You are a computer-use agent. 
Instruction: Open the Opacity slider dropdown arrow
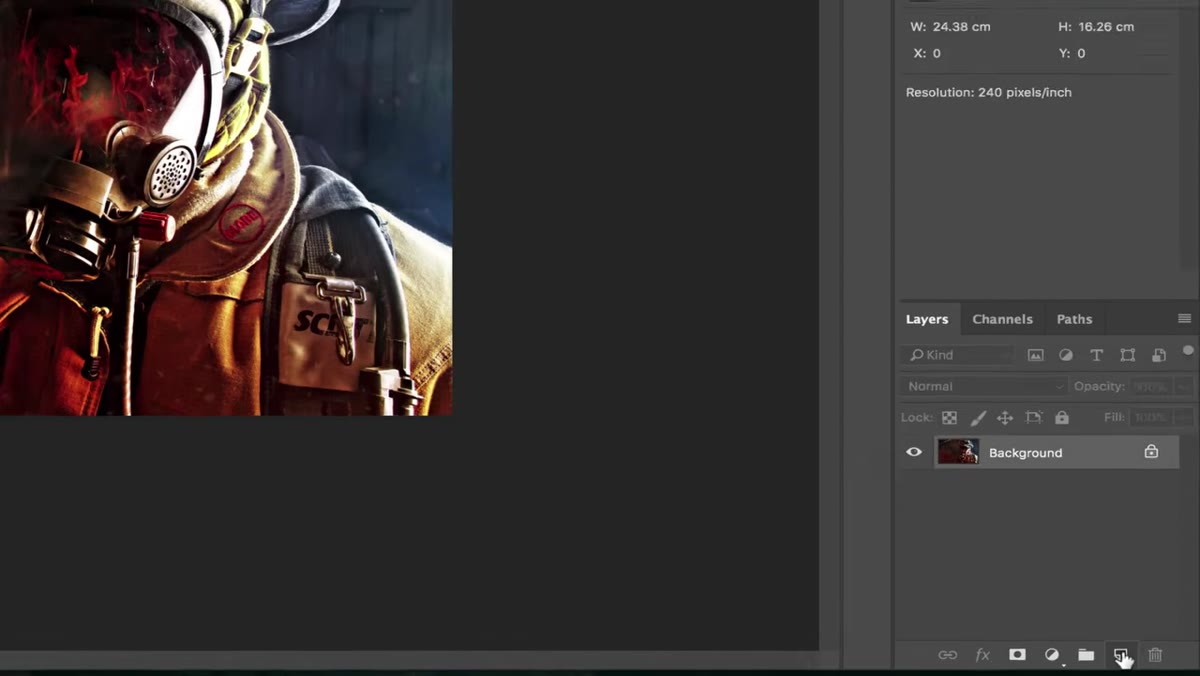point(1184,386)
